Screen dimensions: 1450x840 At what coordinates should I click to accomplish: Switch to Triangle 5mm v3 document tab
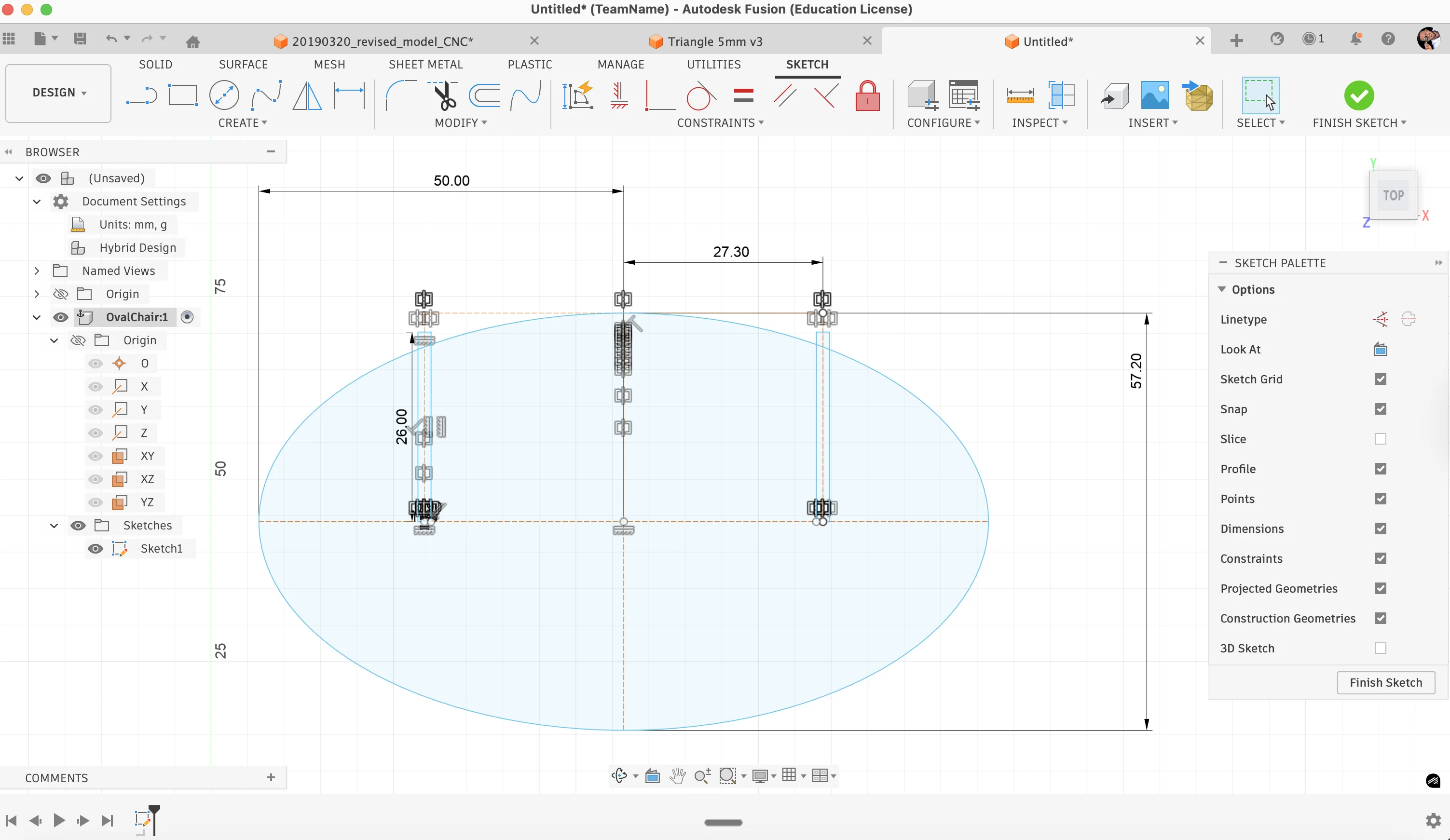pyautogui.click(x=714, y=41)
